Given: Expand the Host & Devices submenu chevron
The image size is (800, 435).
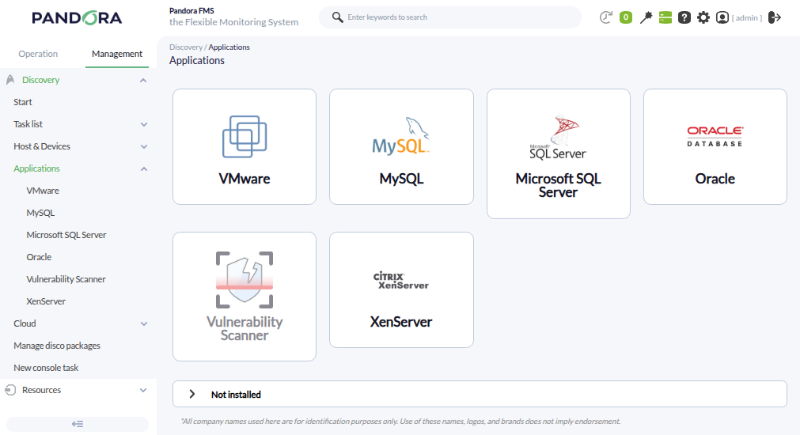Looking at the screenshot, I should (144, 146).
